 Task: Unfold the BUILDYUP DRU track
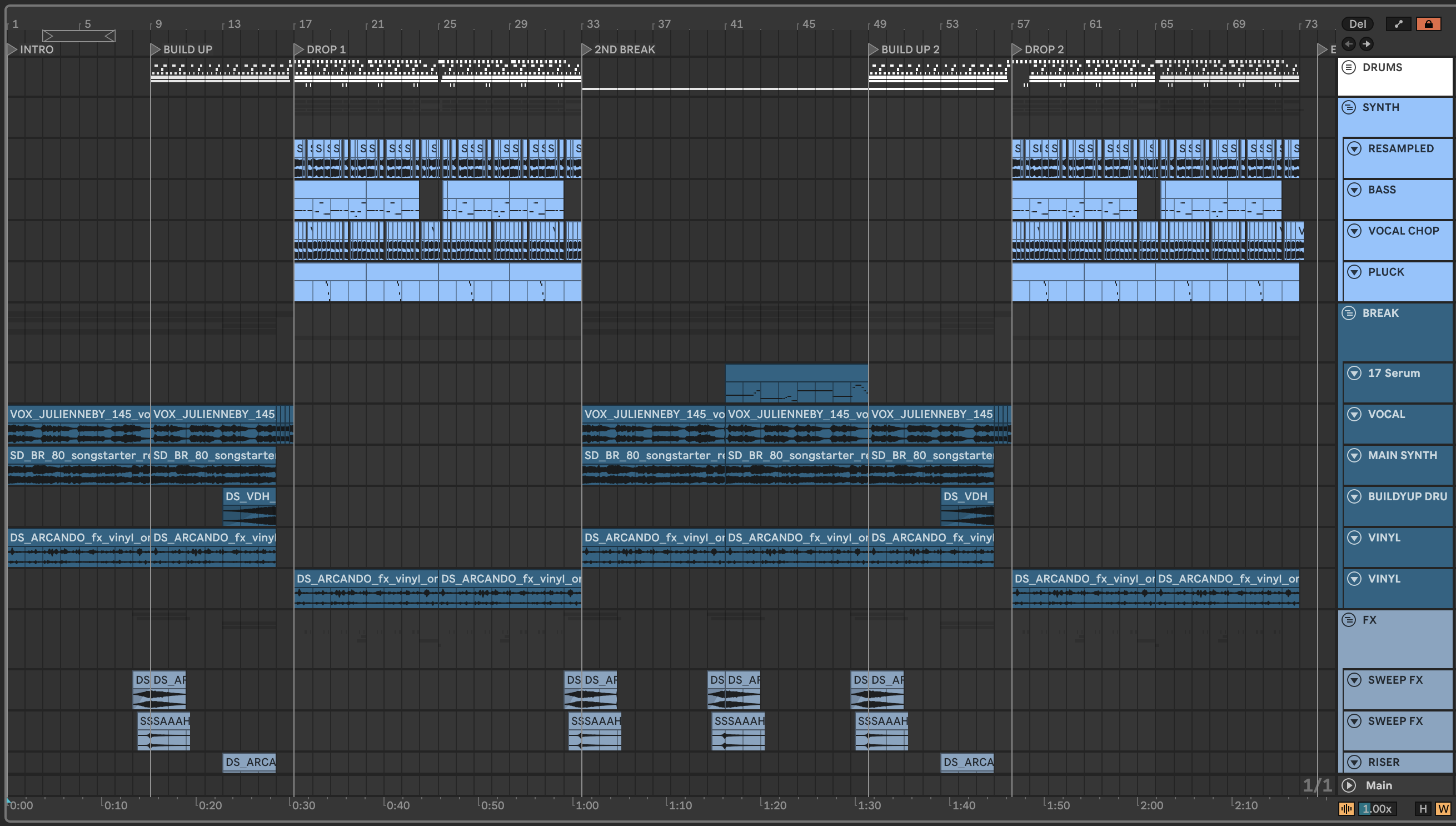1354,496
